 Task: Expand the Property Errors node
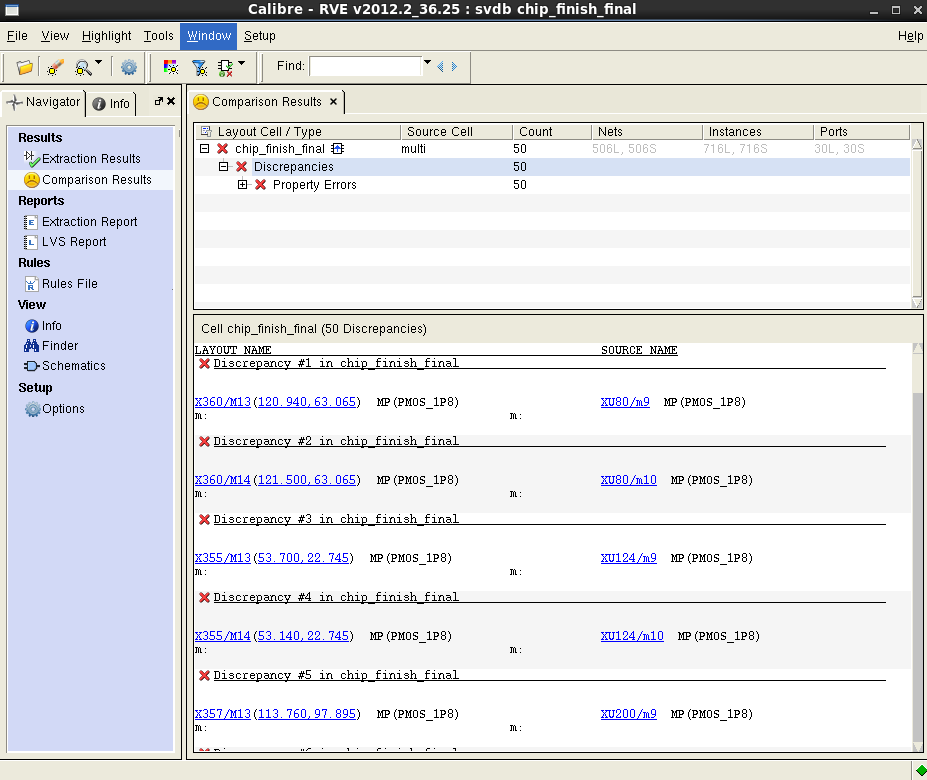click(242, 185)
